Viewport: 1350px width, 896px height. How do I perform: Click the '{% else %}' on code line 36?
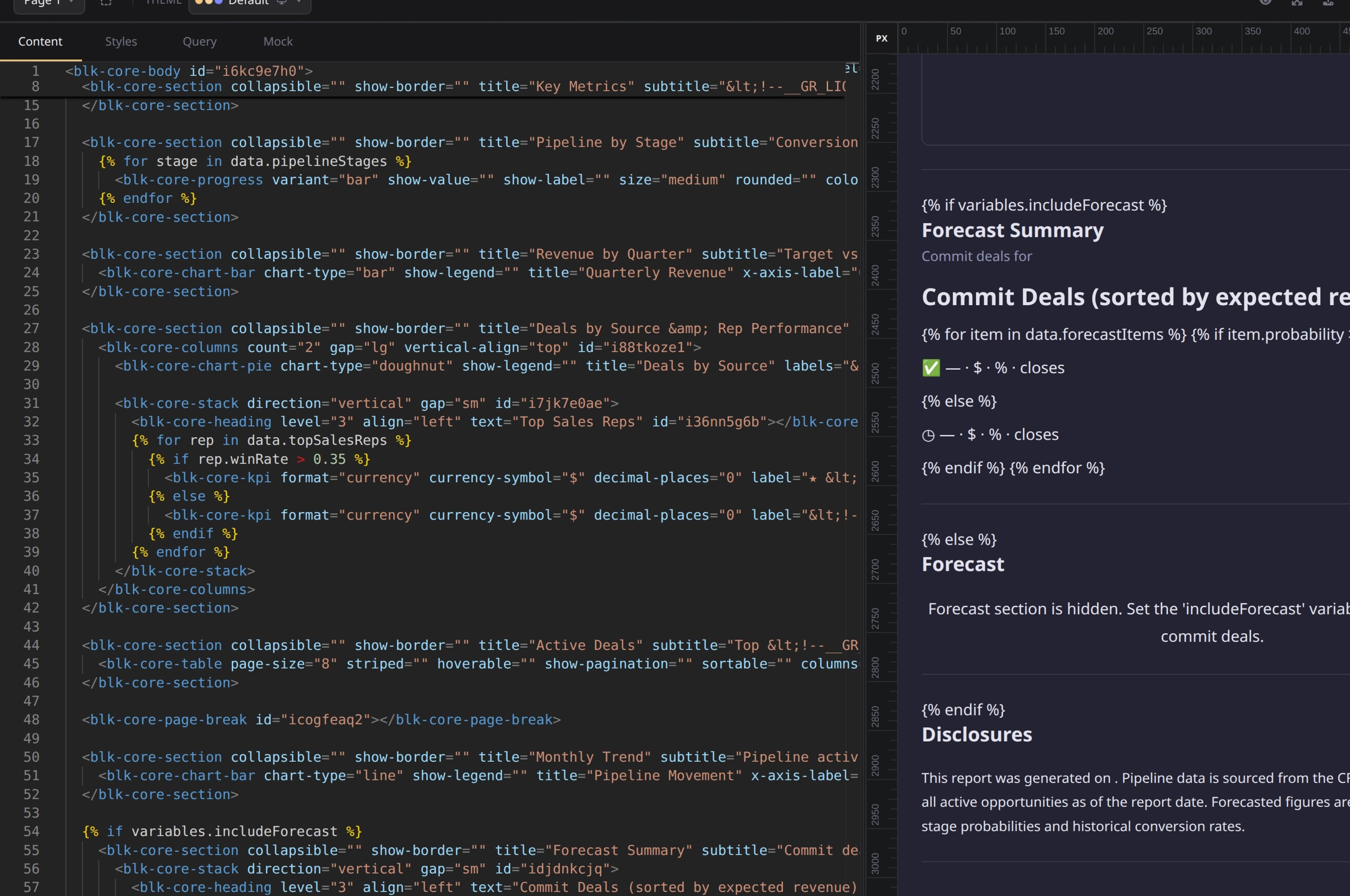(x=189, y=497)
